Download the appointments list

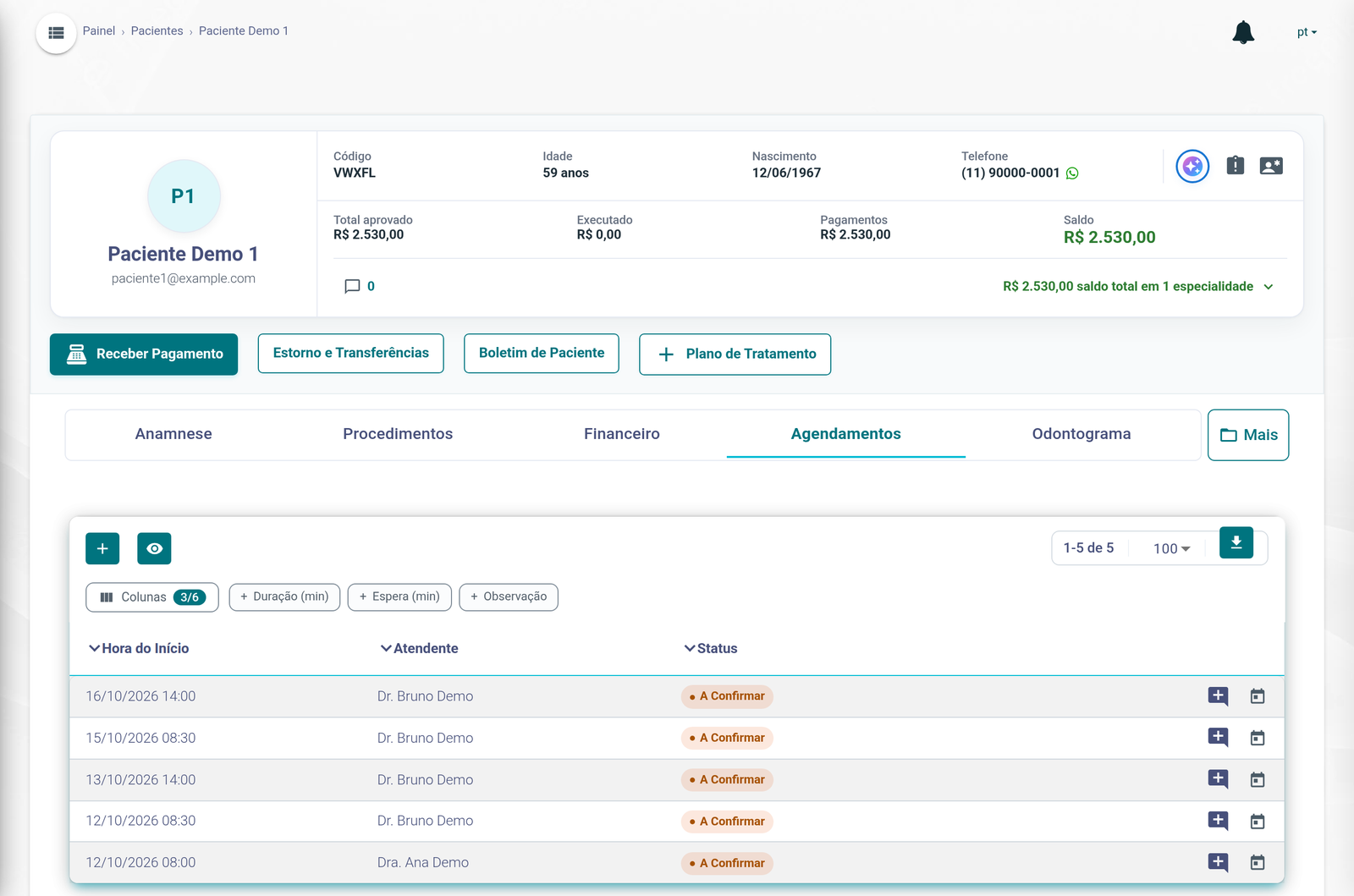(x=1236, y=542)
